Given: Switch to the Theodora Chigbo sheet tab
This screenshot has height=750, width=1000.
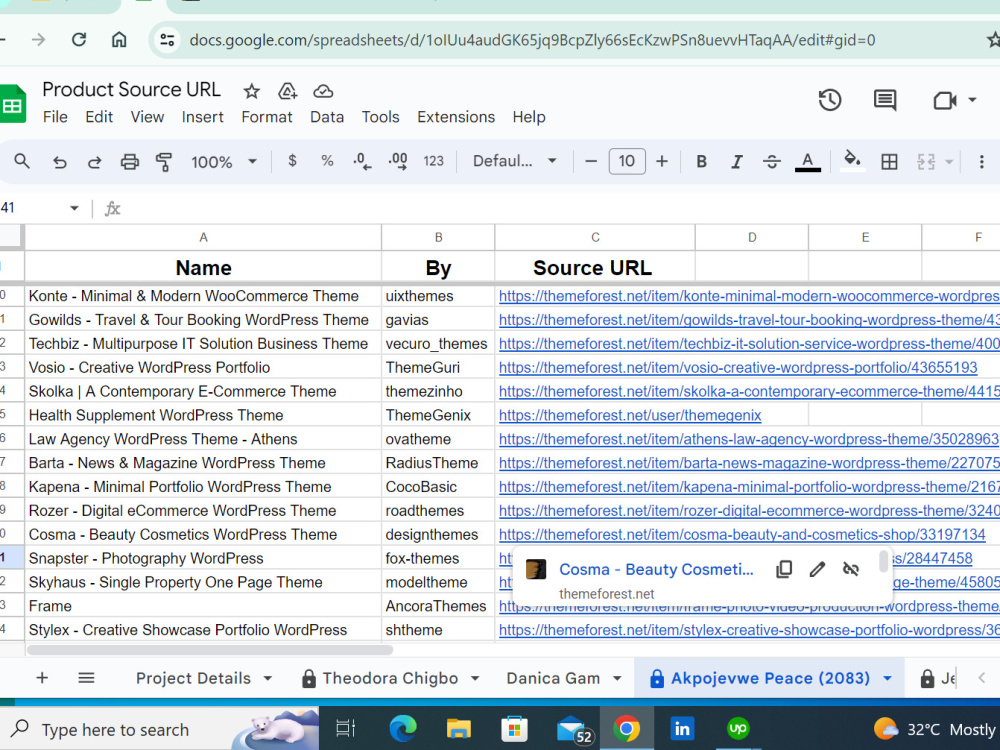Looking at the screenshot, I should (x=390, y=678).
